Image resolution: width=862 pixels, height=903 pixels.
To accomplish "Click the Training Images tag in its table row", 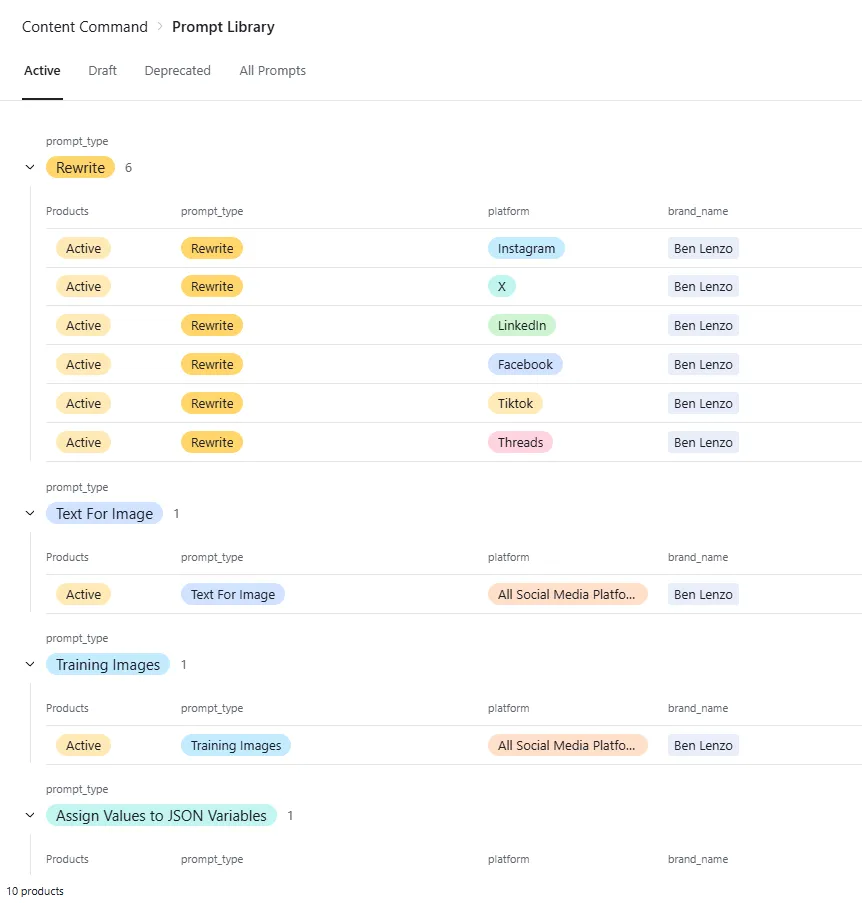I will 236,745.
